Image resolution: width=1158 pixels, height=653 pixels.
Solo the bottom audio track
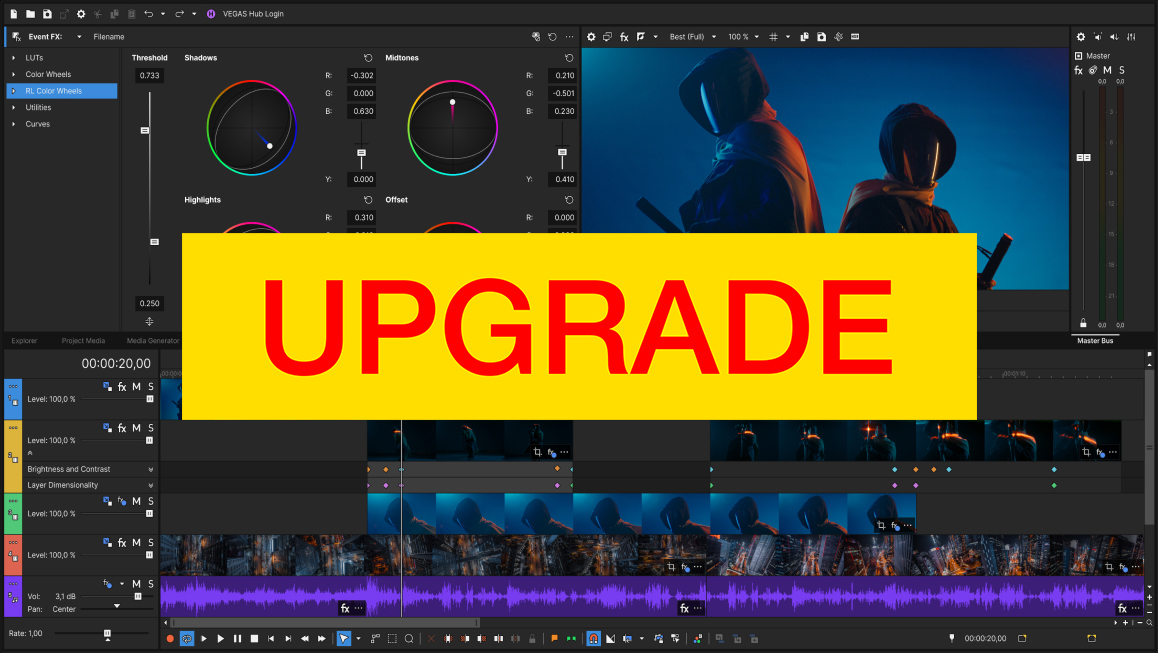click(x=151, y=583)
